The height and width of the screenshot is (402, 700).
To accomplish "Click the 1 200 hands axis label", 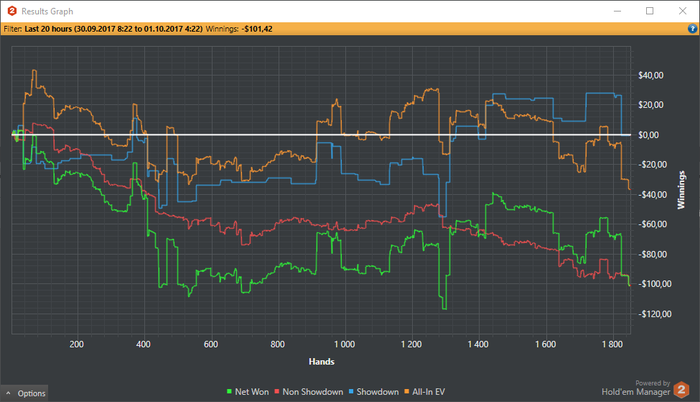I will click(411, 344).
